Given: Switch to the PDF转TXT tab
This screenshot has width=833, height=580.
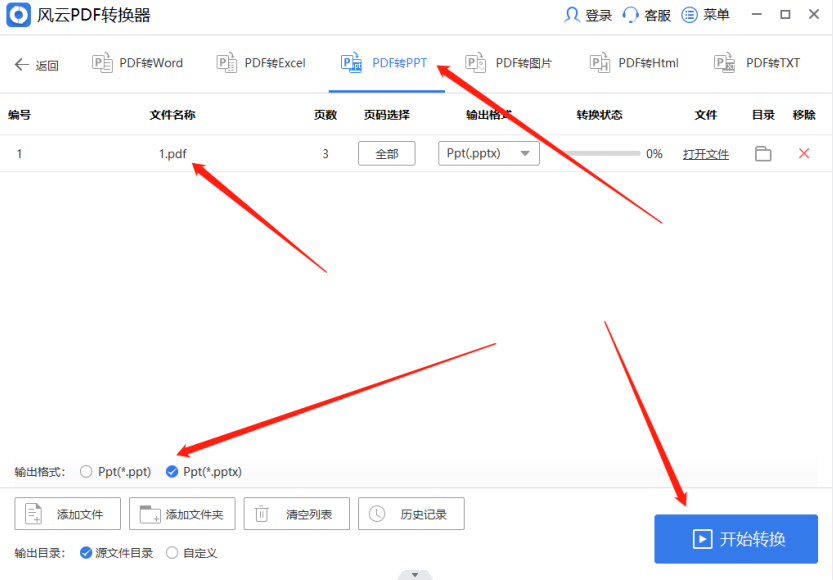Looking at the screenshot, I should click(757, 63).
